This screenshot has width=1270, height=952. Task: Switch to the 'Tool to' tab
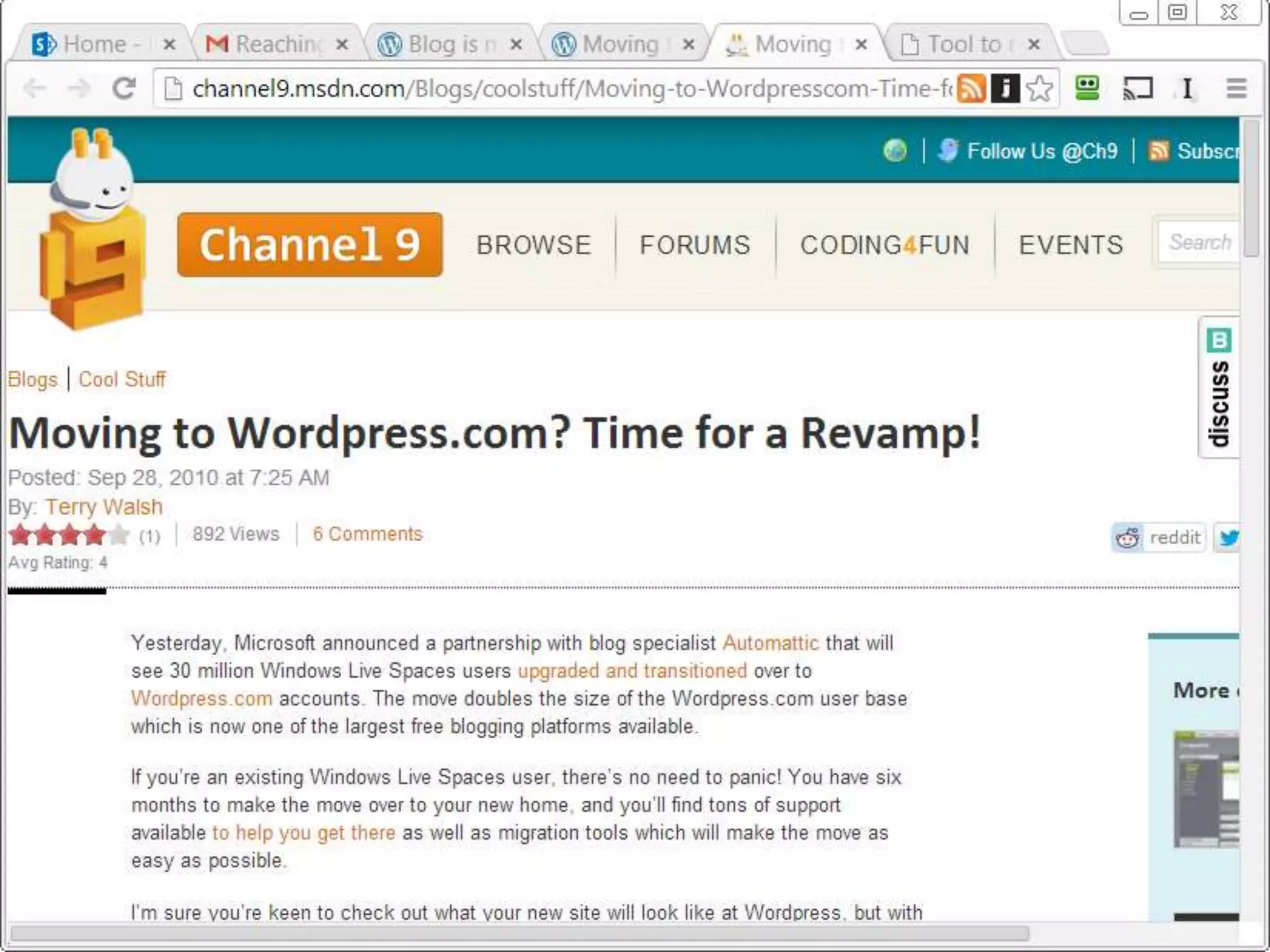963,44
